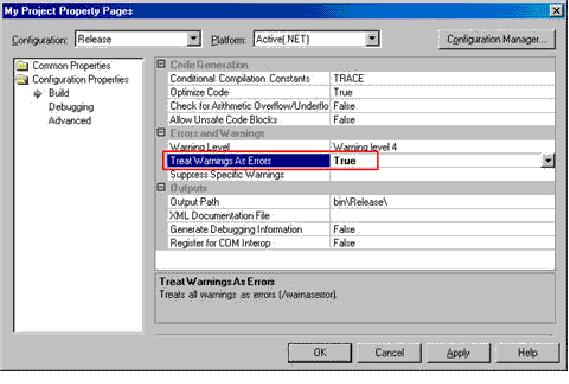Click the Help button
Viewport: 569px width, 384px height.
click(527, 352)
